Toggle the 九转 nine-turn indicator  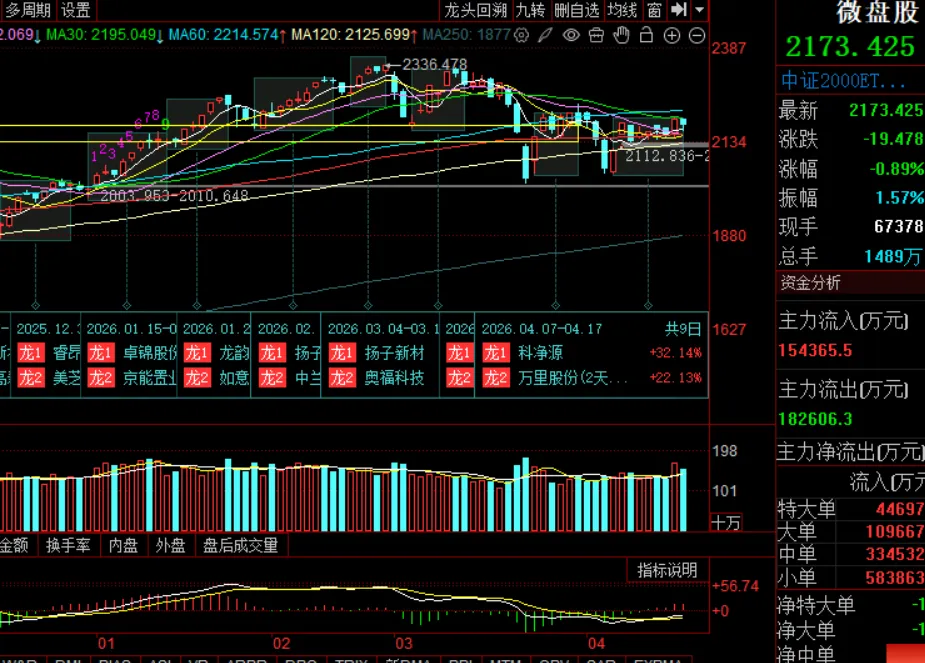tap(530, 9)
